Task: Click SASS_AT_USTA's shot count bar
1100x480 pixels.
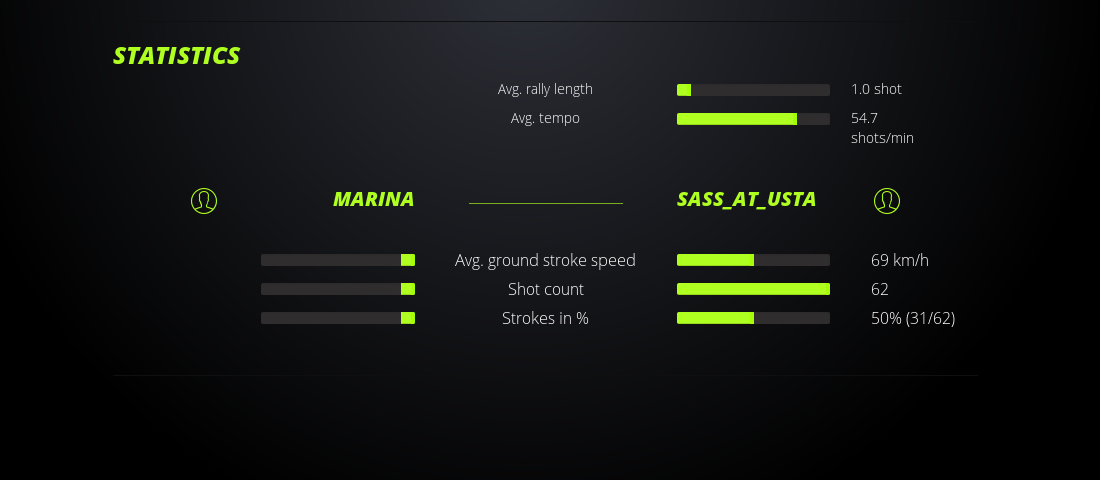Action: click(753, 289)
